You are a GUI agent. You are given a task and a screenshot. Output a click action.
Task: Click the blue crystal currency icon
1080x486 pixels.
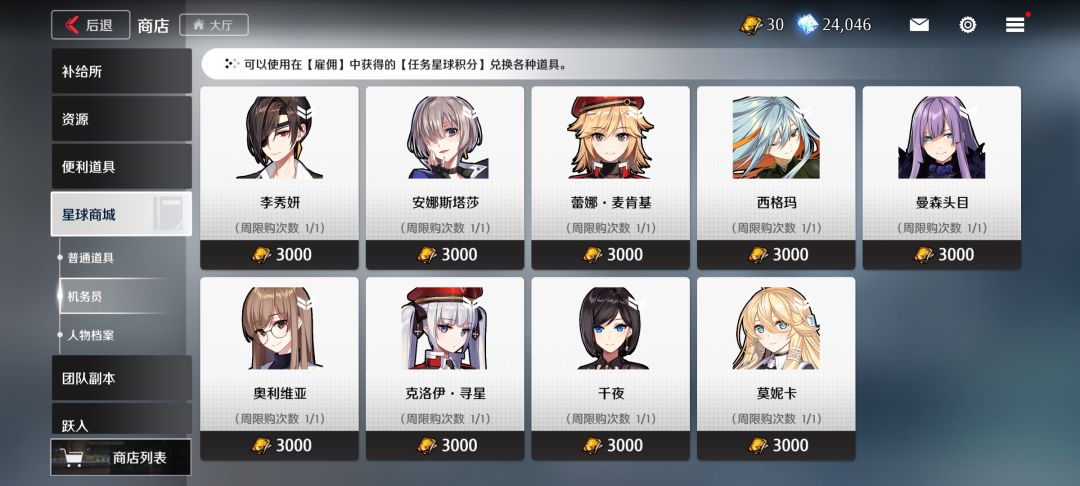pyautogui.click(x=807, y=25)
